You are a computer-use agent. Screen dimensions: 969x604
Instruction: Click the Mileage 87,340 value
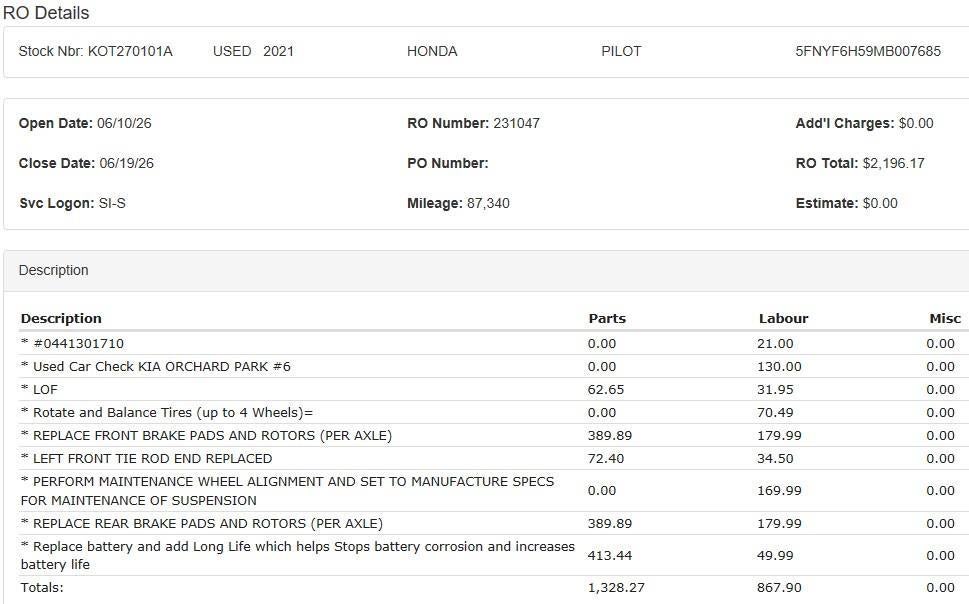click(488, 203)
